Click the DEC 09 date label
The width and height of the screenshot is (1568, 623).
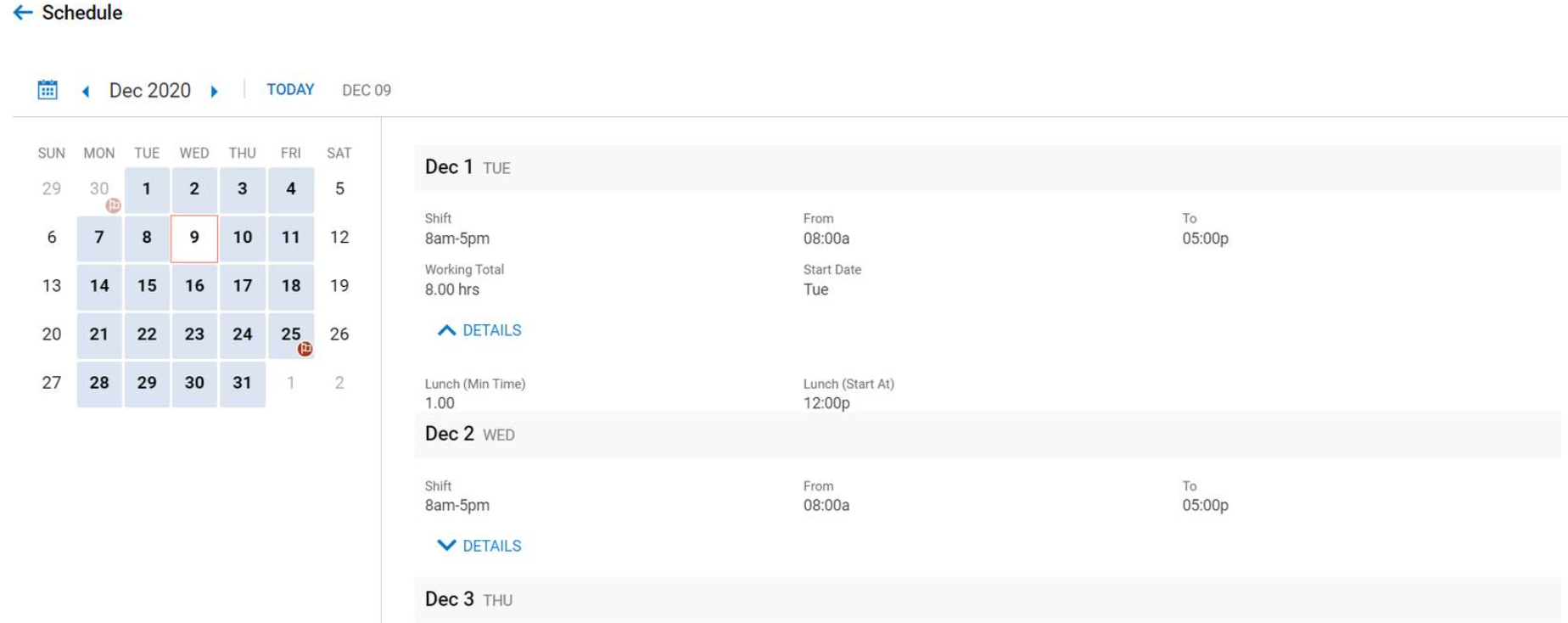(367, 90)
